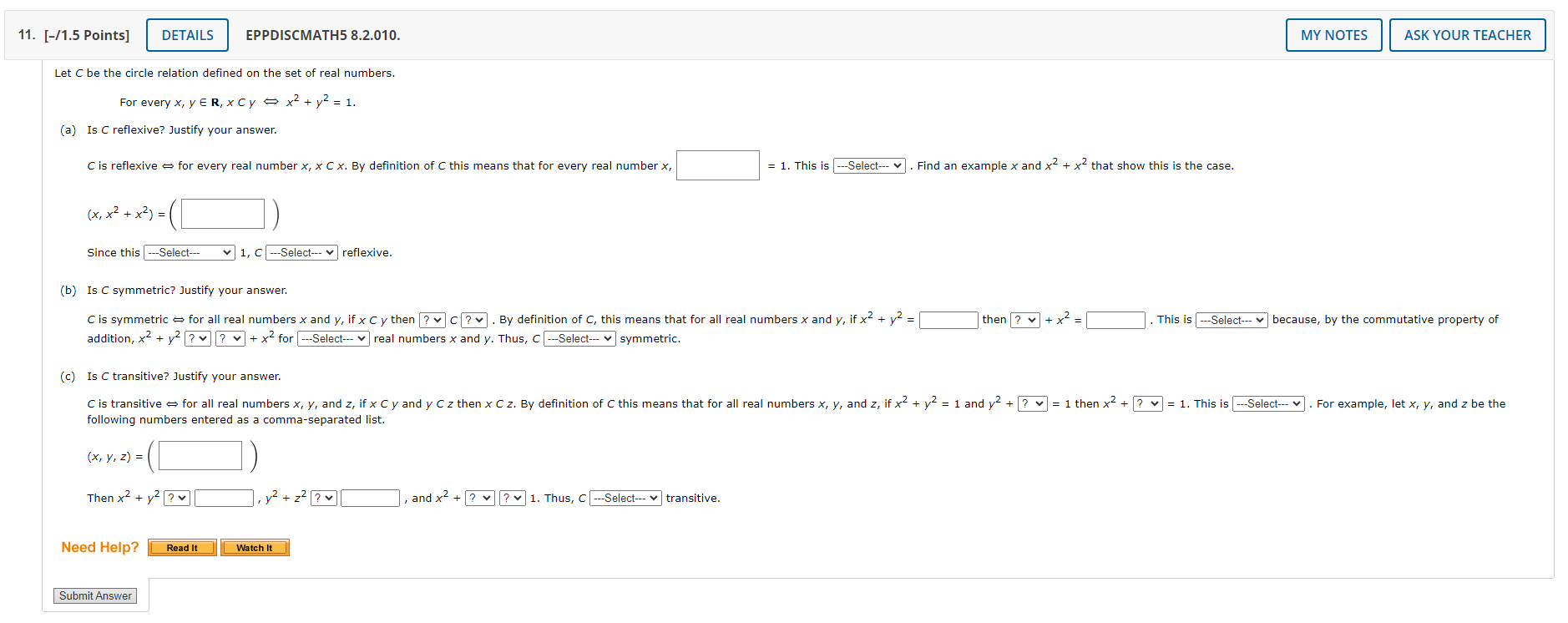Click Submit Answer
The height and width of the screenshot is (623, 1568).
94,595
